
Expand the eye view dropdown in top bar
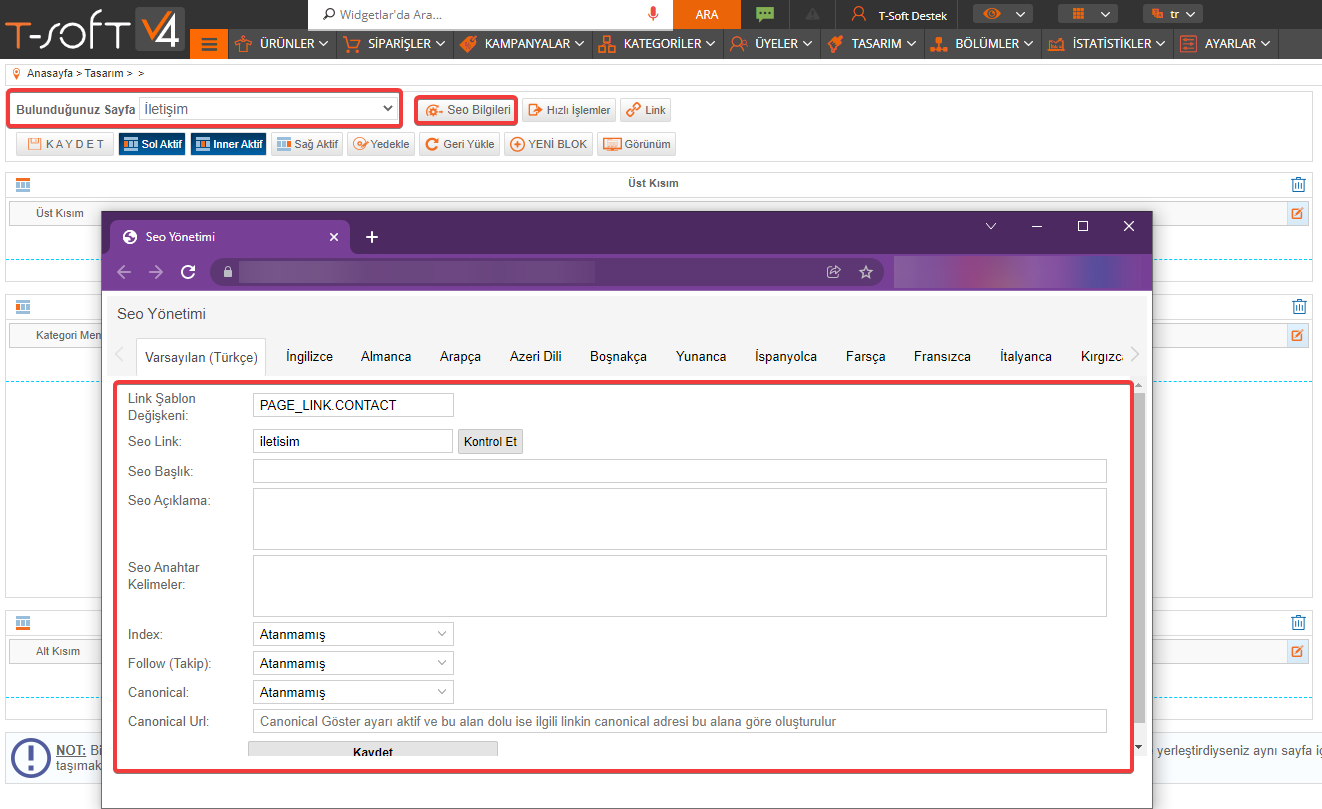pos(1004,14)
